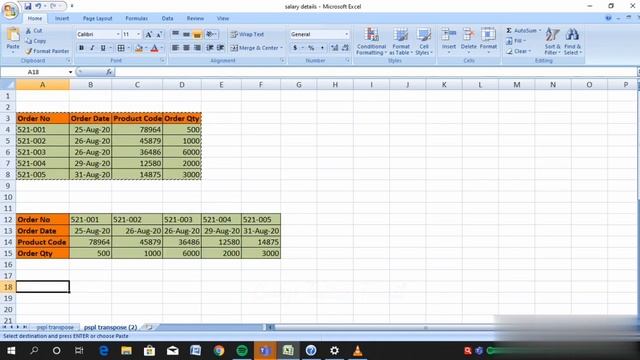Switch to the Review tab
Viewport: 640px width, 360px height.
[195, 18]
